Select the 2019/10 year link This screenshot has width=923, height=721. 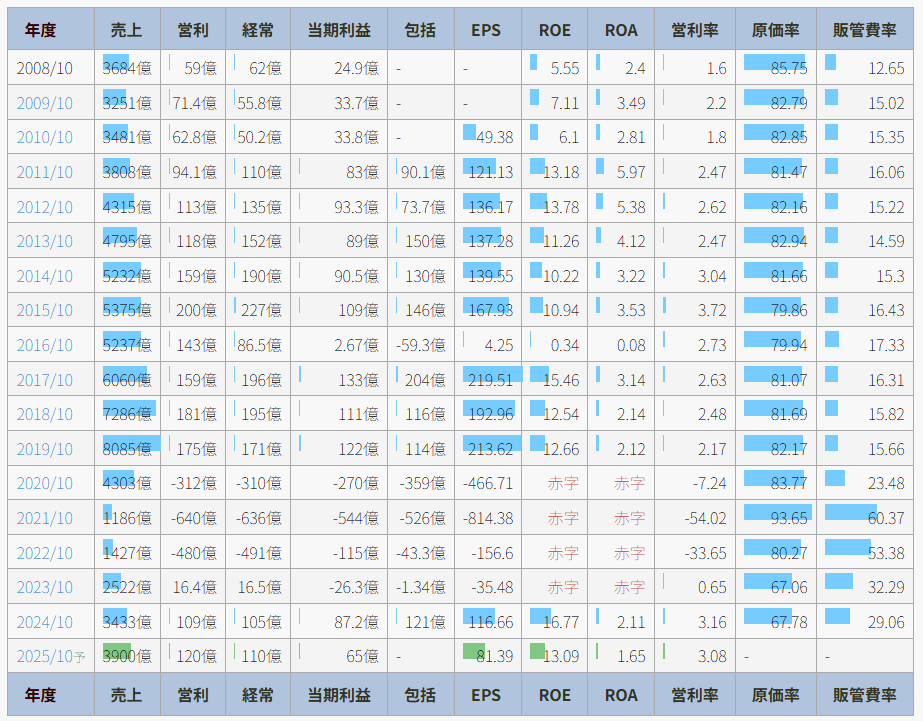44,449
